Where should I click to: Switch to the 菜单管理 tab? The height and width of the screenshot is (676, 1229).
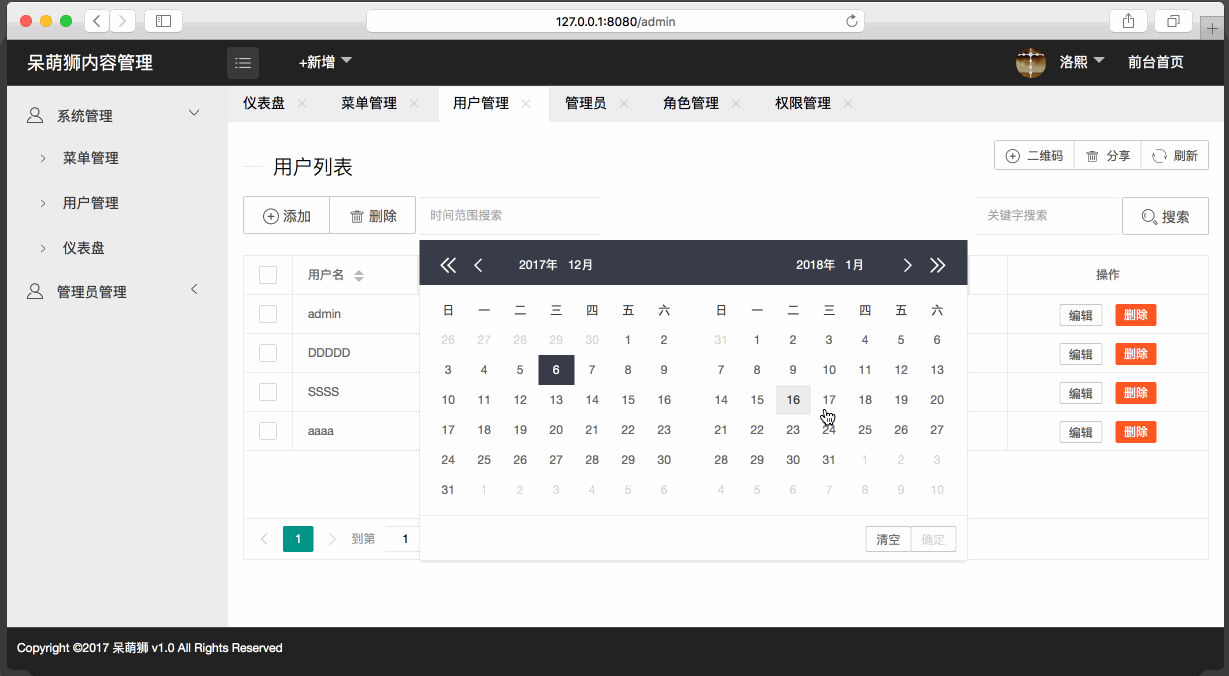click(x=369, y=103)
